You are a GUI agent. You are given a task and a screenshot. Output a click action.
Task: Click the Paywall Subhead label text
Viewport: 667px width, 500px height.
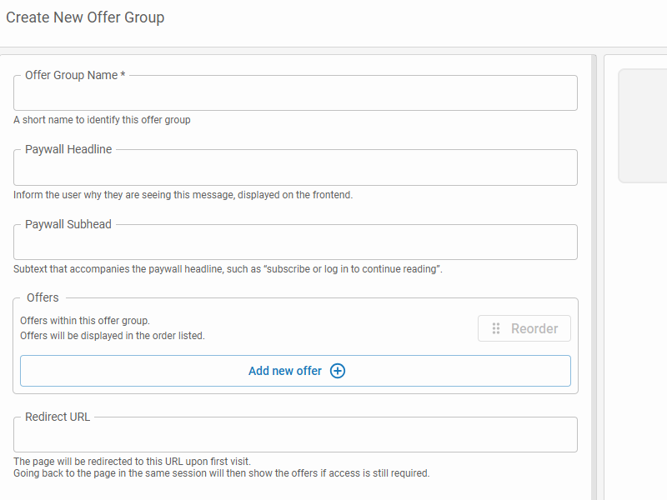pos(68,224)
